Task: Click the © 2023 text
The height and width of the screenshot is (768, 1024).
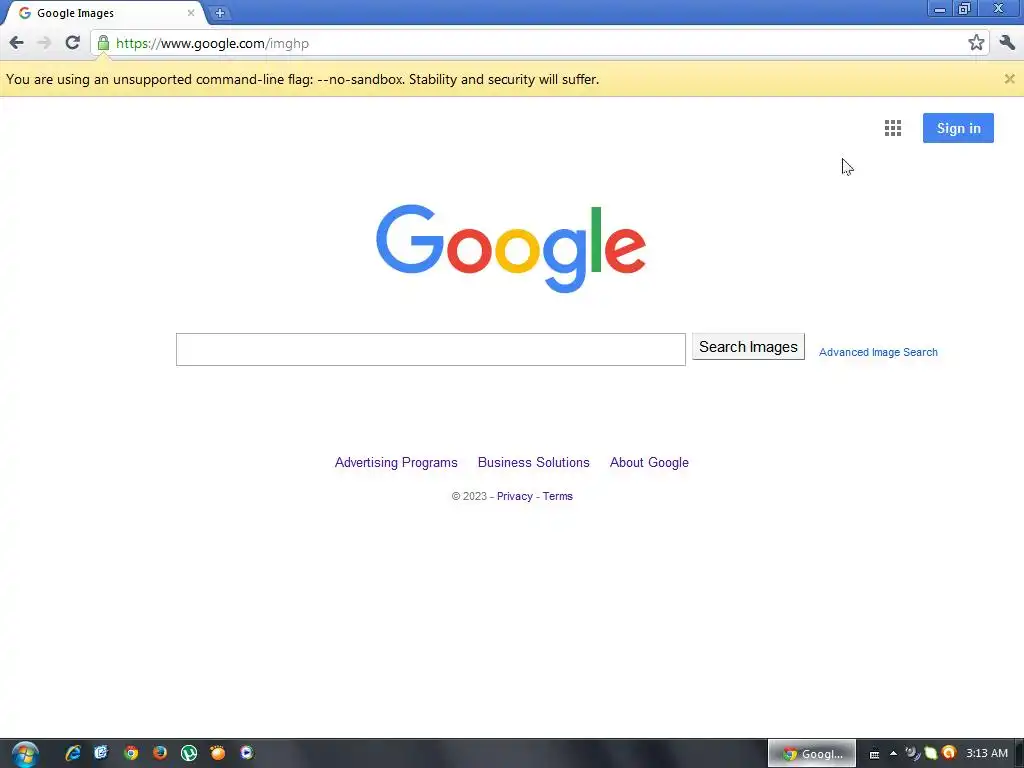Action: (469, 496)
